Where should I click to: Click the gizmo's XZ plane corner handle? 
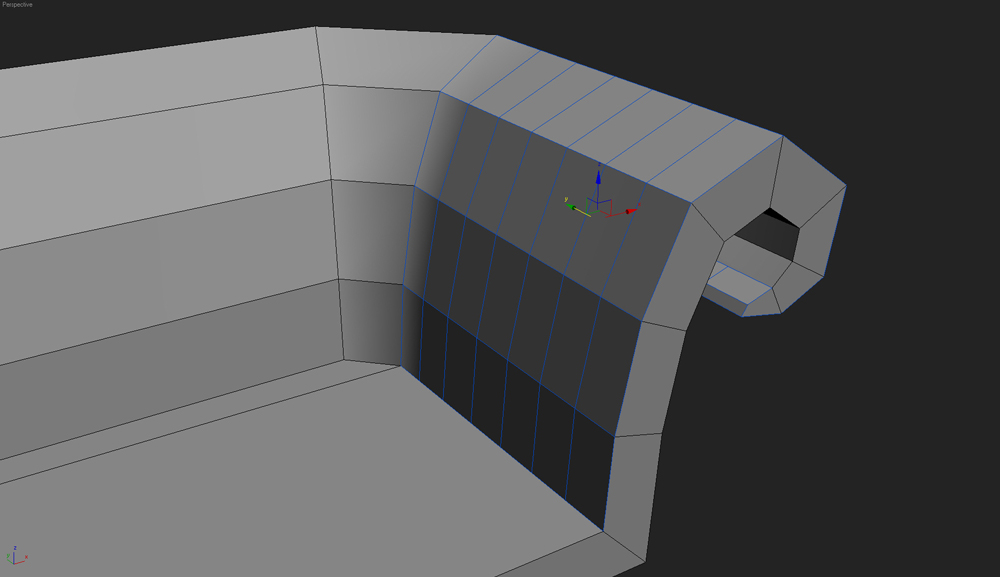[x=612, y=199]
